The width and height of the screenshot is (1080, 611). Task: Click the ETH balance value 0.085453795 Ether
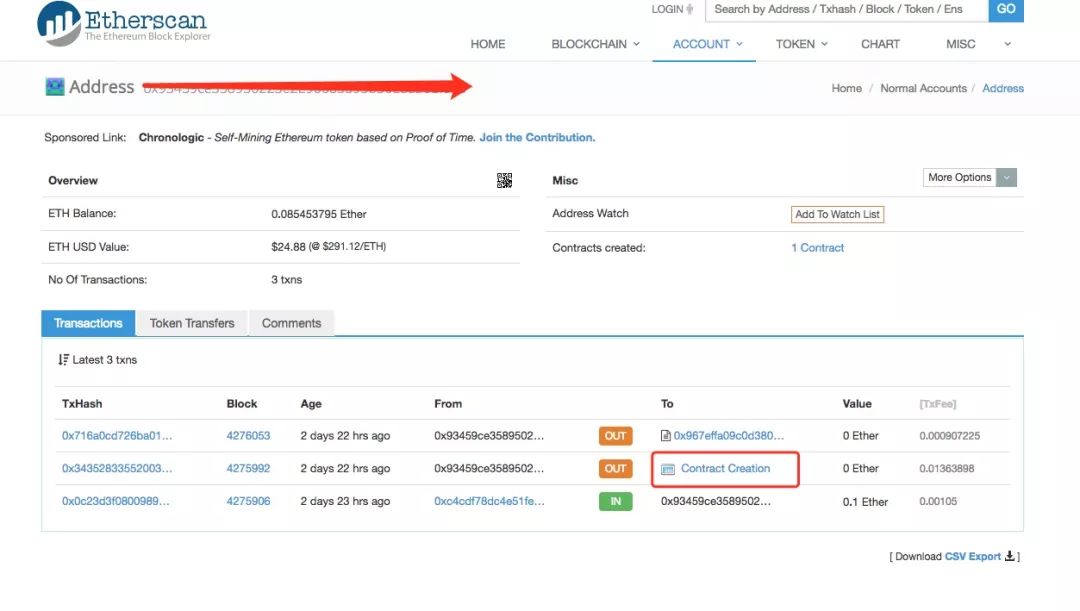[318, 214]
